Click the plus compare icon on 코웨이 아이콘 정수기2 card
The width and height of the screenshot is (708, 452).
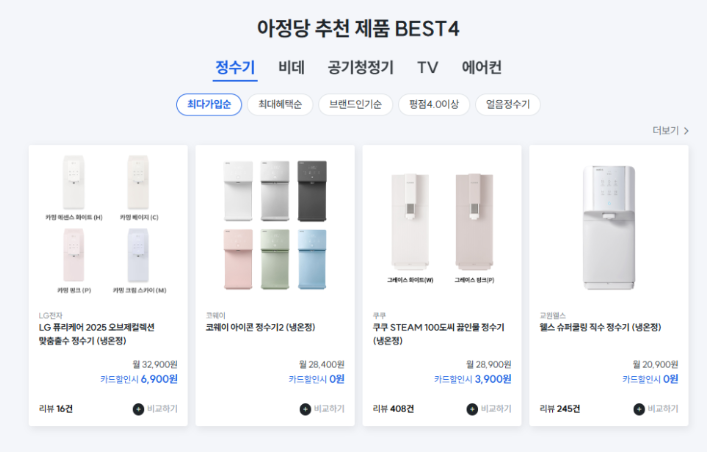click(305, 409)
